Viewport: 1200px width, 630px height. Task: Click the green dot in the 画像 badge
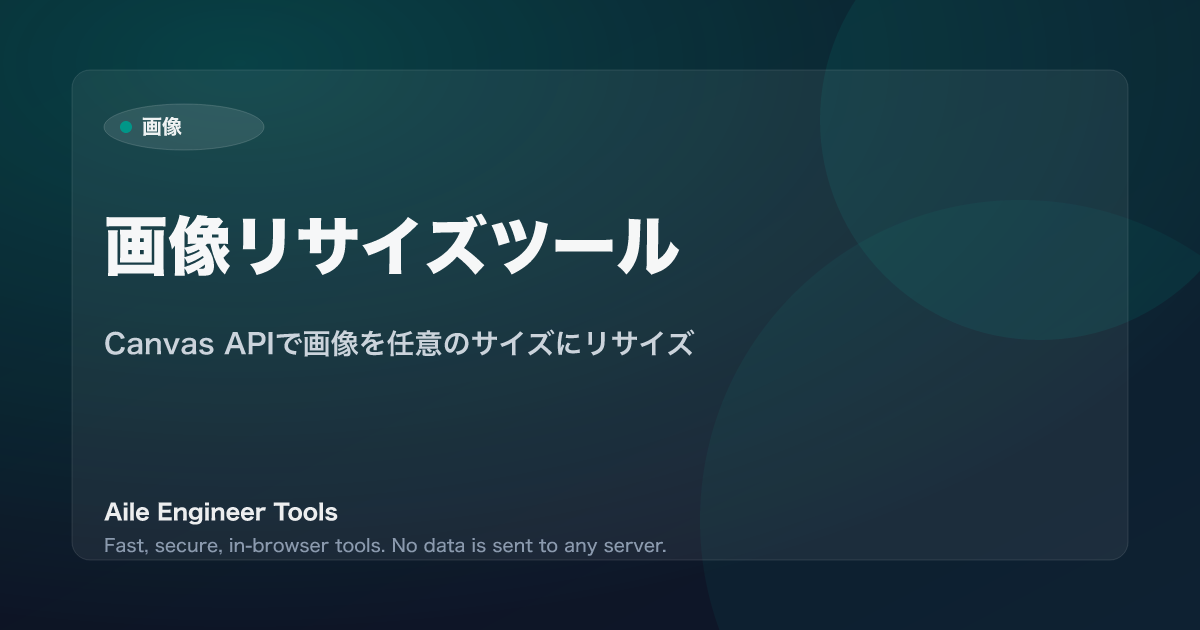[126, 127]
